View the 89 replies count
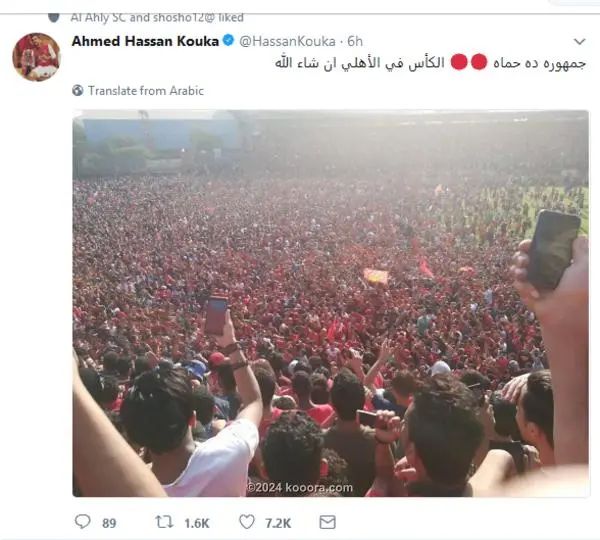Image resolution: width=600 pixels, height=540 pixels. coord(109,523)
